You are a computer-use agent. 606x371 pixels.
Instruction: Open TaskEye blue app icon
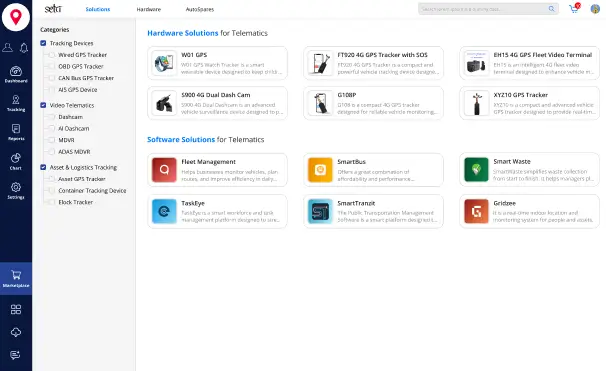pyautogui.click(x=164, y=211)
